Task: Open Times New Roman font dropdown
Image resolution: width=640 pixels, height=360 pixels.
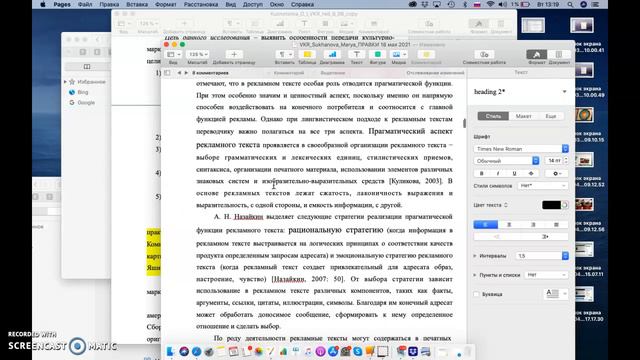Action: point(521,149)
